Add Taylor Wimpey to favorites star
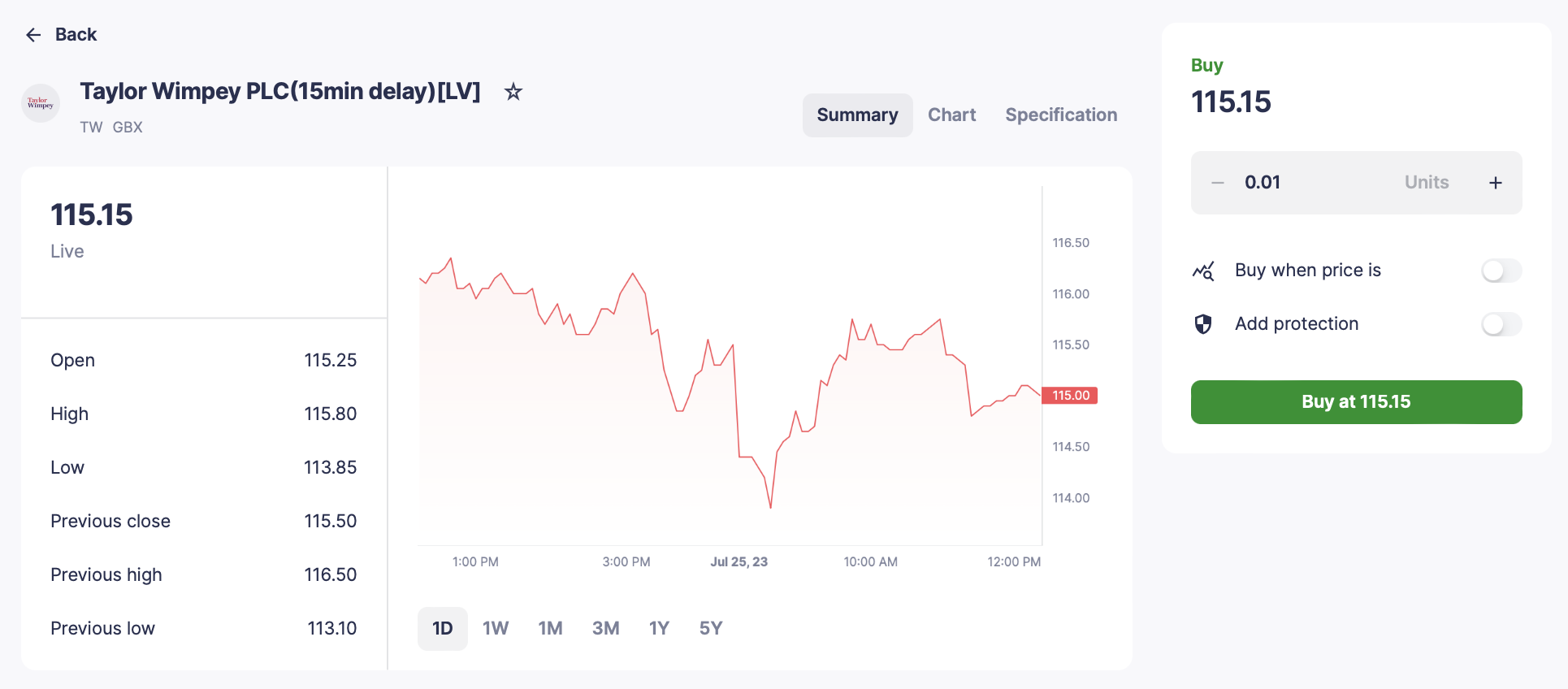The width and height of the screenshot is (1568, 689). pos(513,92)
